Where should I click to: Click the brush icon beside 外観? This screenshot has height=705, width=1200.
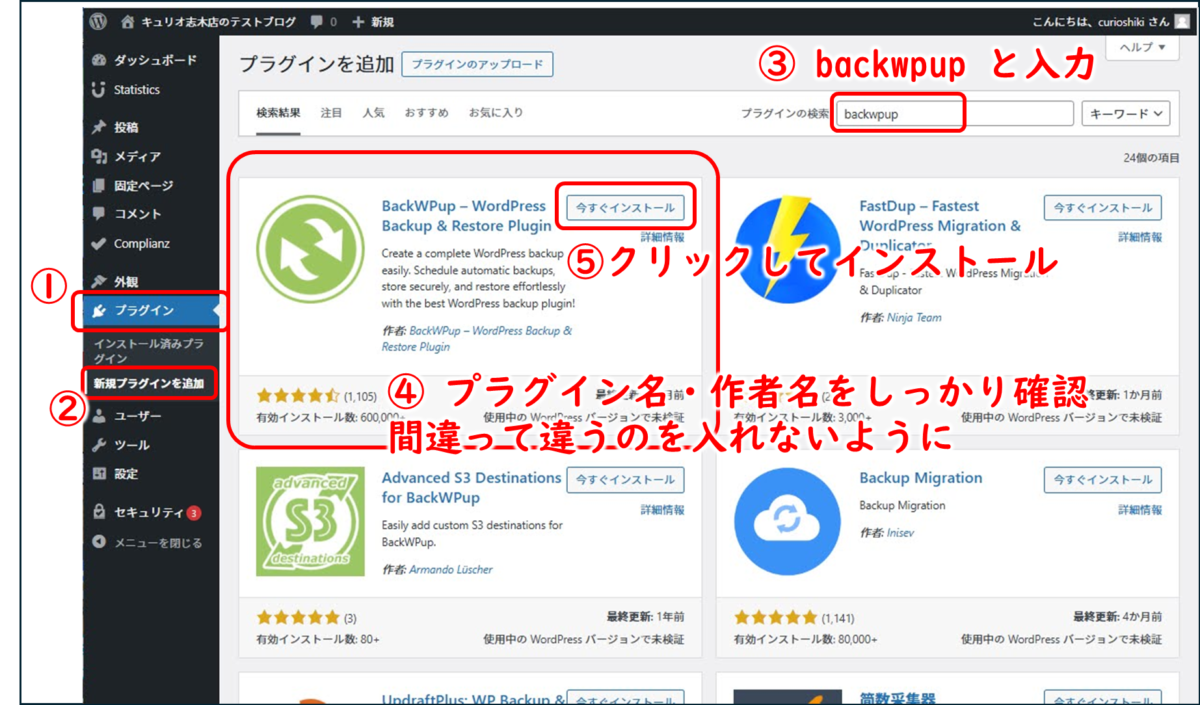click(x=98, y=282)
